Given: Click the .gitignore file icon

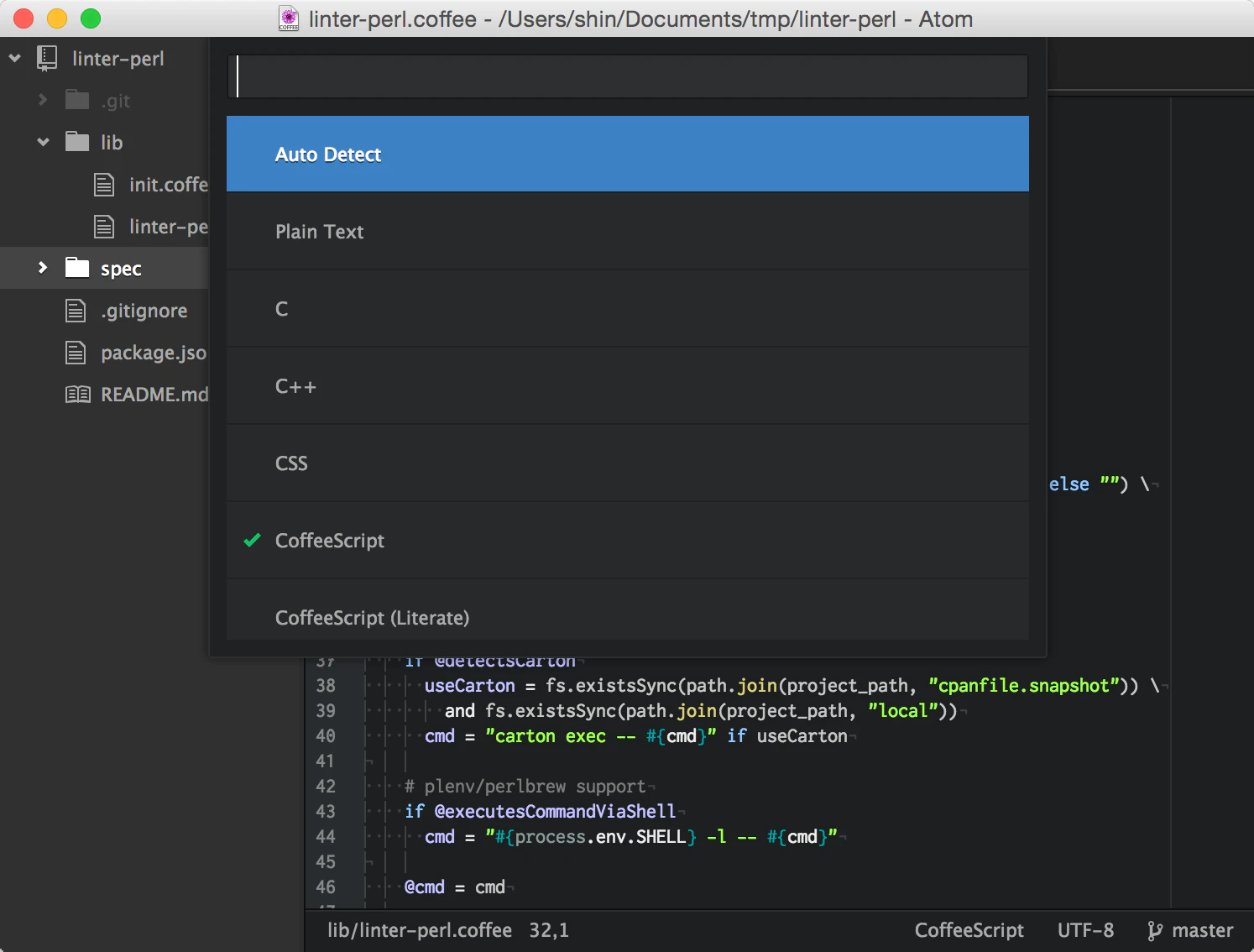Looking at the screenshot, I should click(x=76, y=311).
